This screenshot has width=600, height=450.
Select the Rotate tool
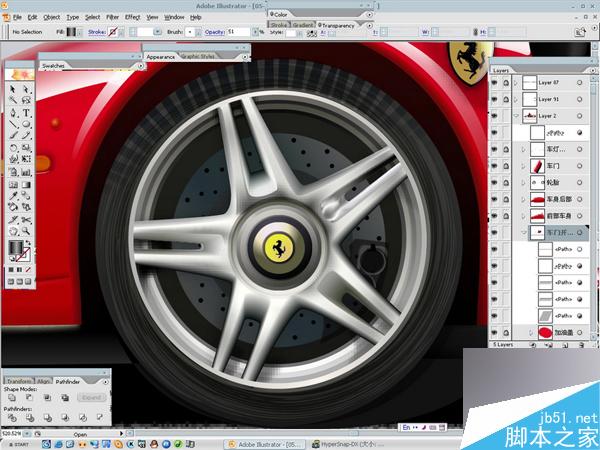(x=13, y=148)
